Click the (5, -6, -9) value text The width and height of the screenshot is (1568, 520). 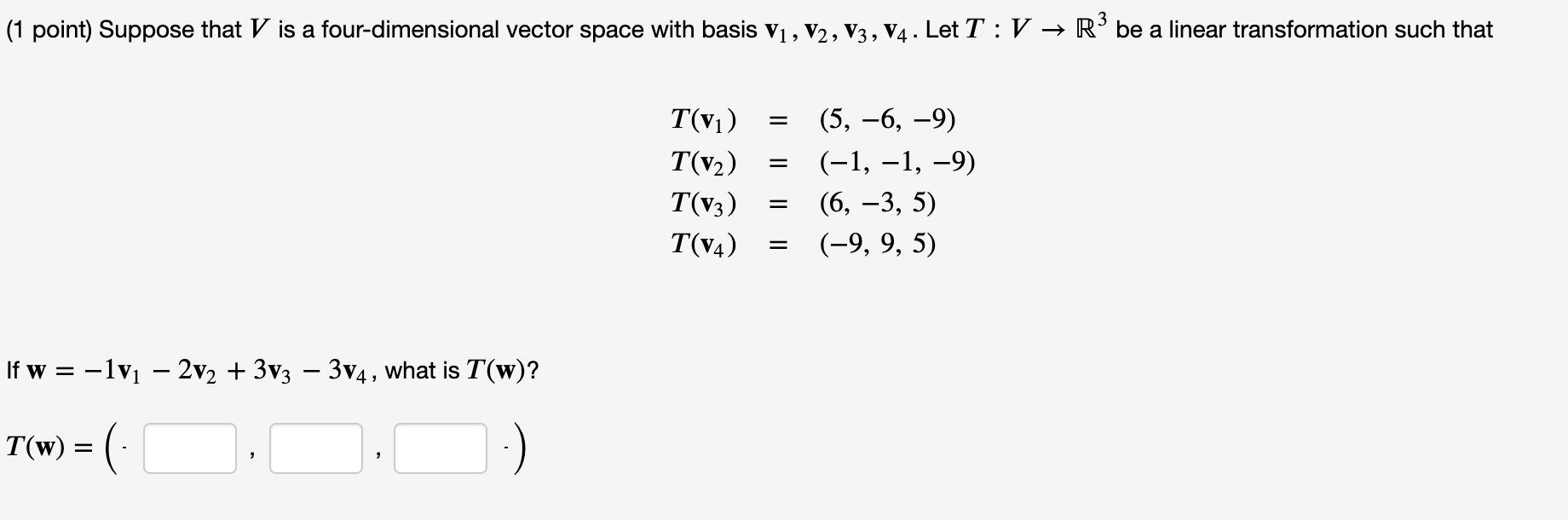coord(886,119)
